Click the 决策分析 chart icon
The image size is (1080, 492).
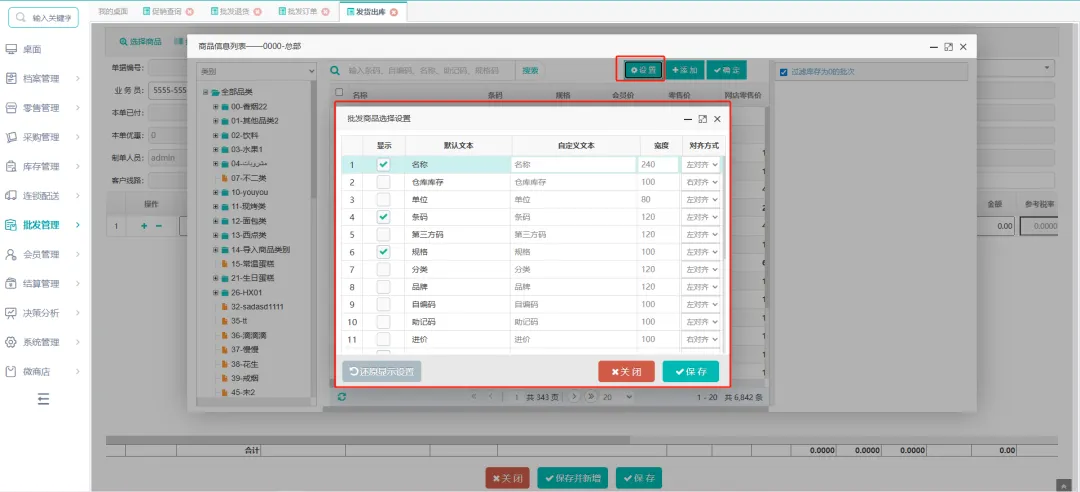pyautogui.click(x=11, y=313)
